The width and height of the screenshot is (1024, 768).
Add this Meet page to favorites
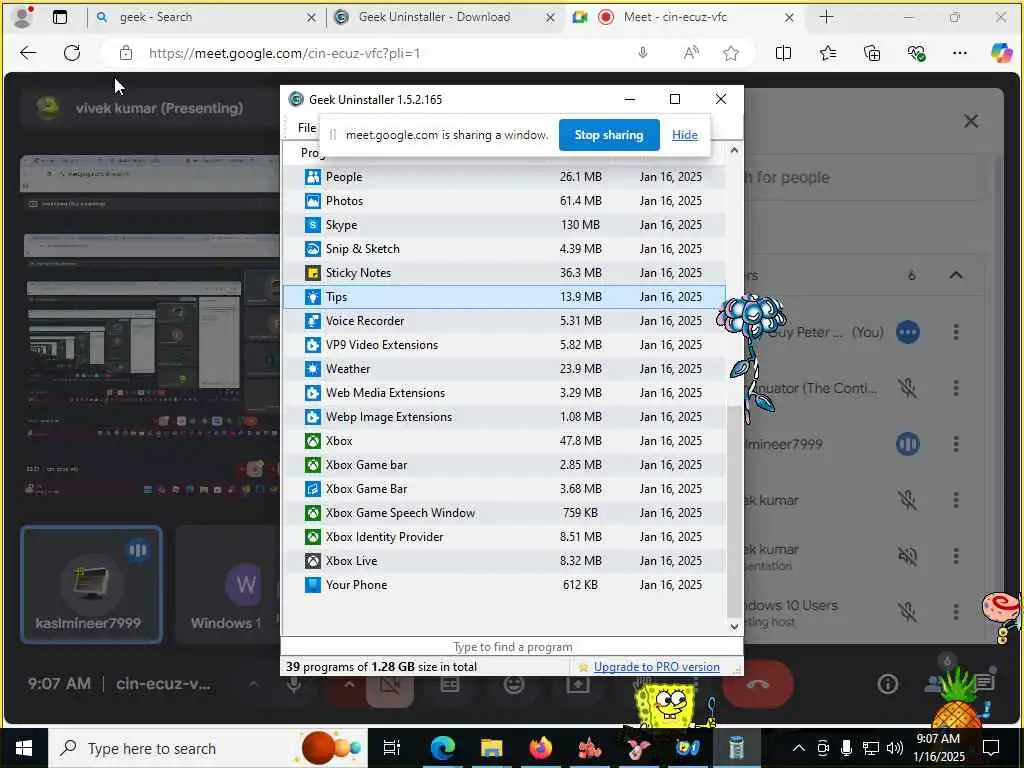(731, 53)
